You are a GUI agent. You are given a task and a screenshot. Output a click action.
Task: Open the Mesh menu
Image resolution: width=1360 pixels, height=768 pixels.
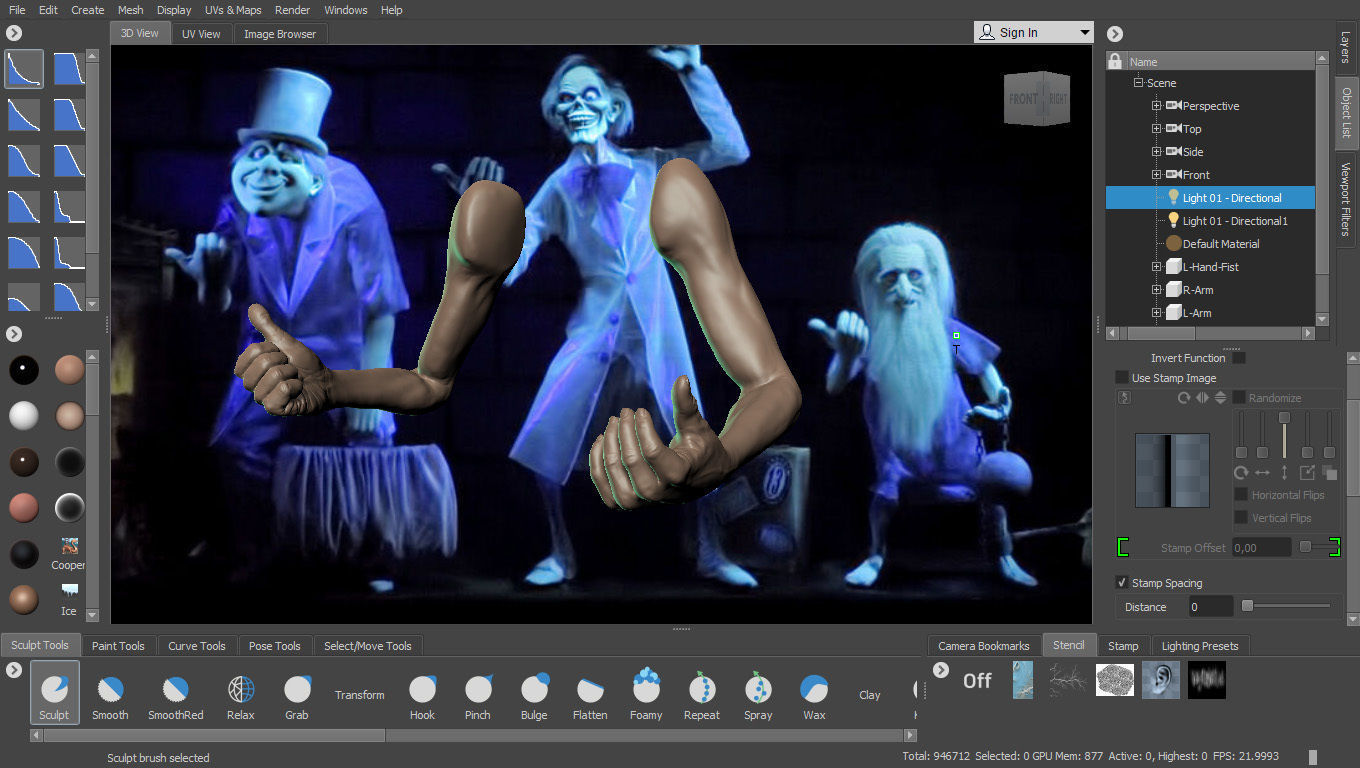[131, 10]
